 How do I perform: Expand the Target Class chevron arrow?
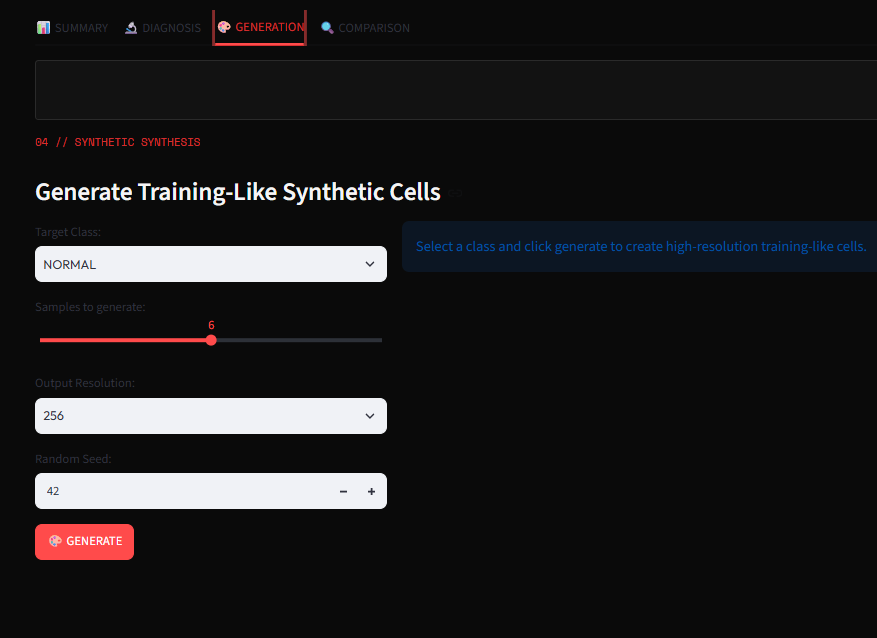coord(370,264)
